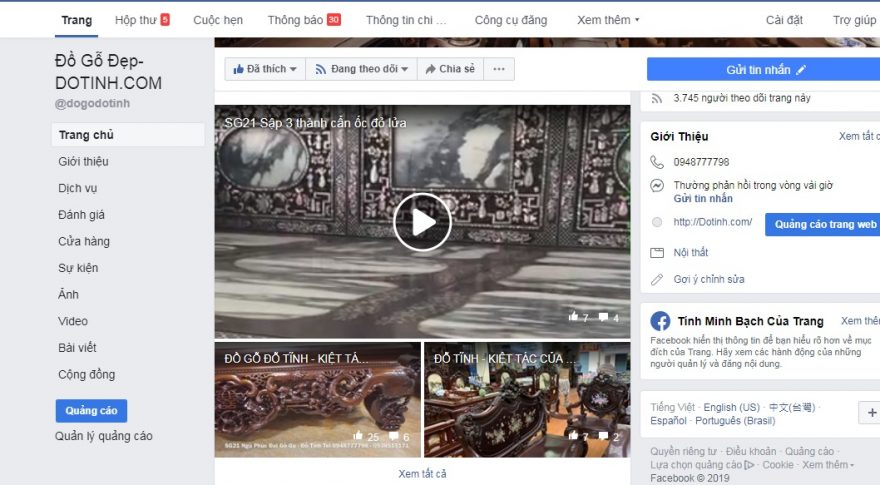Click like icon on ĐỖ TĨNH - KIỆT TÁC CỦA thumbnail
The image size is (880, 485).
[x=573, y=435]
